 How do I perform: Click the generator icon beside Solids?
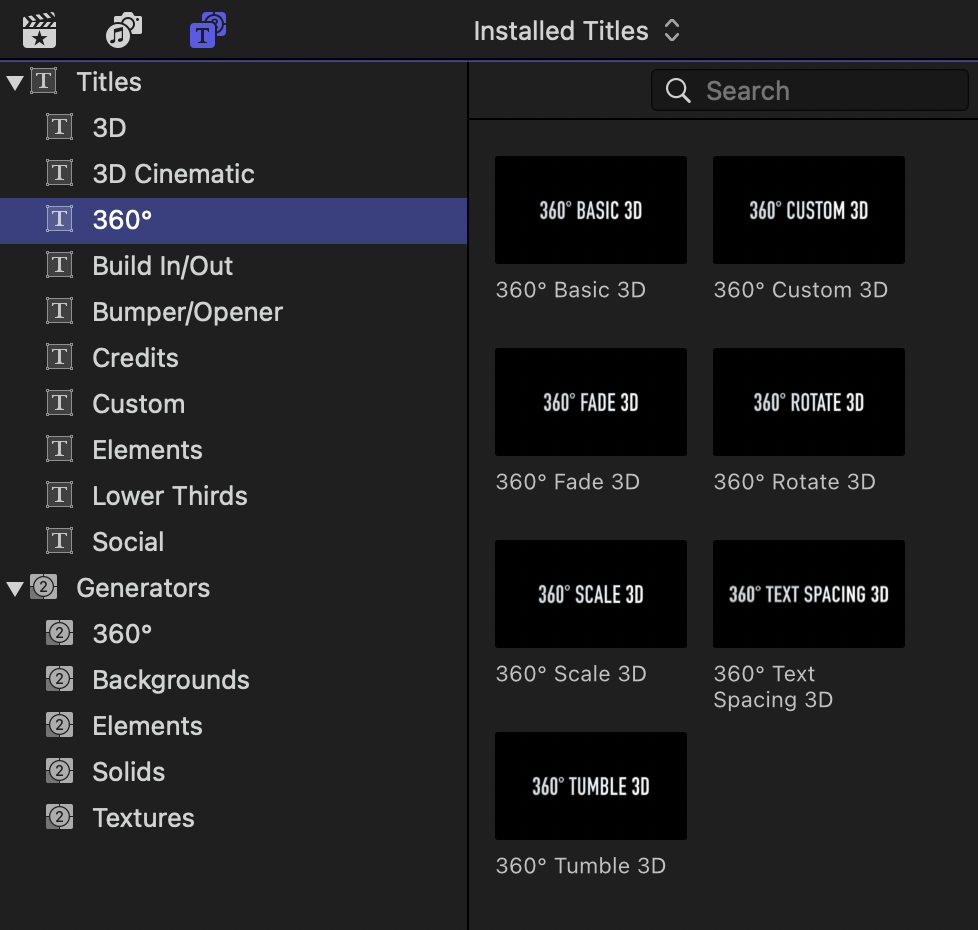click(59, 771)
